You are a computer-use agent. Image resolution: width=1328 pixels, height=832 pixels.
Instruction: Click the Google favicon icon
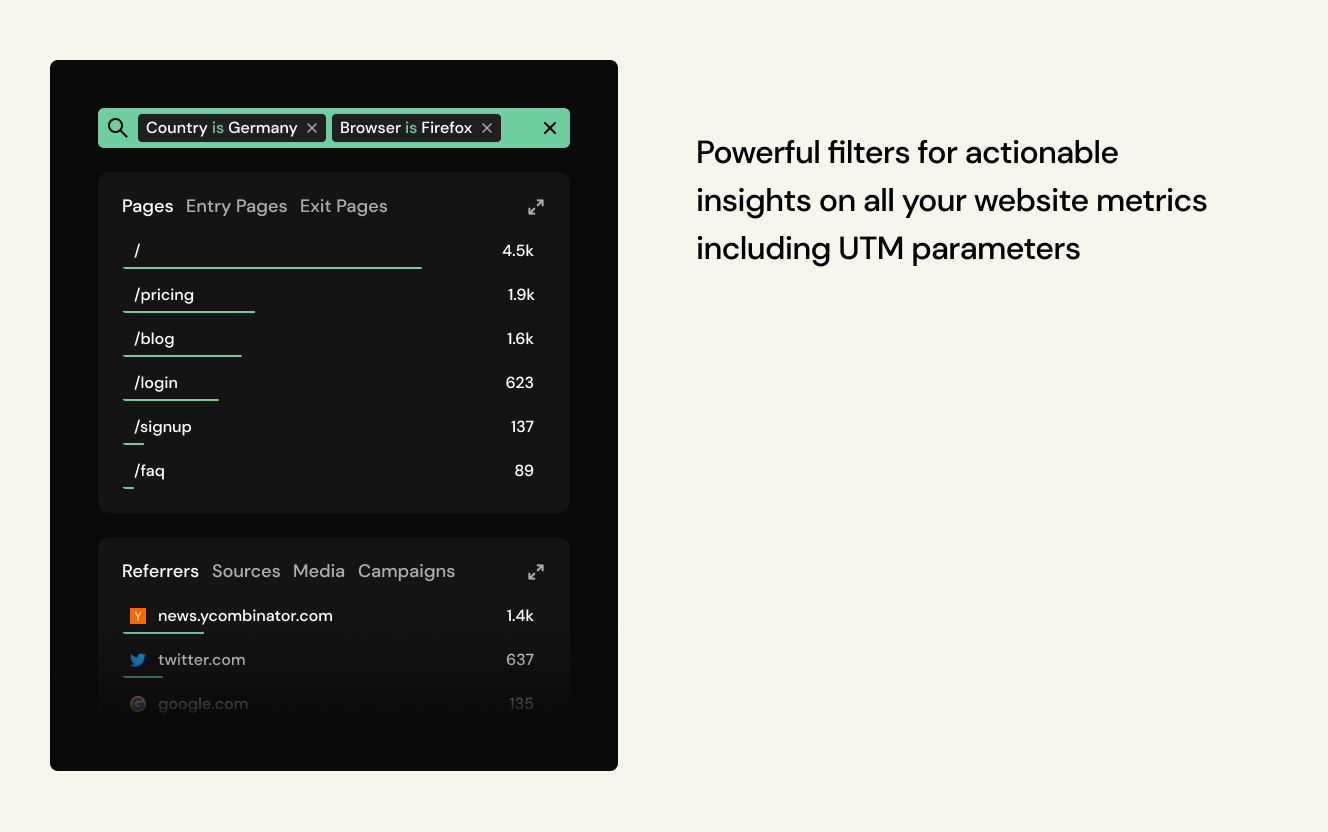pos(138,704)
